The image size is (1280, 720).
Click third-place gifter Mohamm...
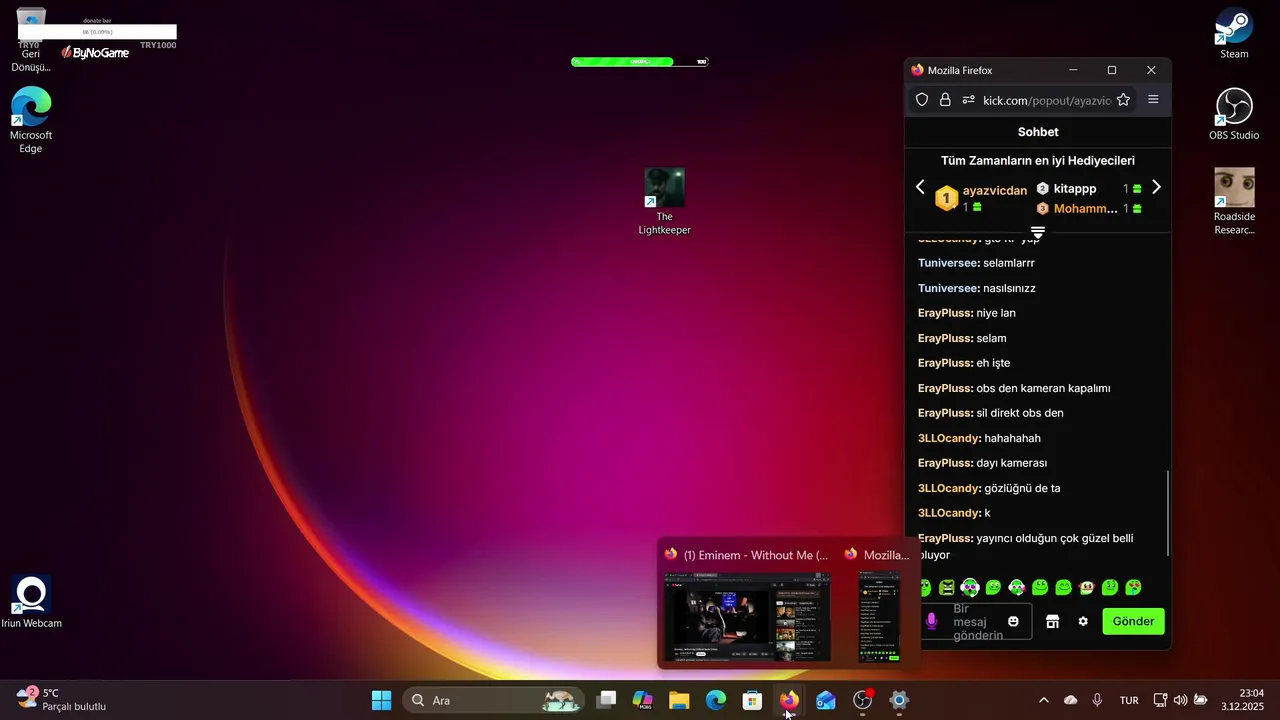(1086, 208)
